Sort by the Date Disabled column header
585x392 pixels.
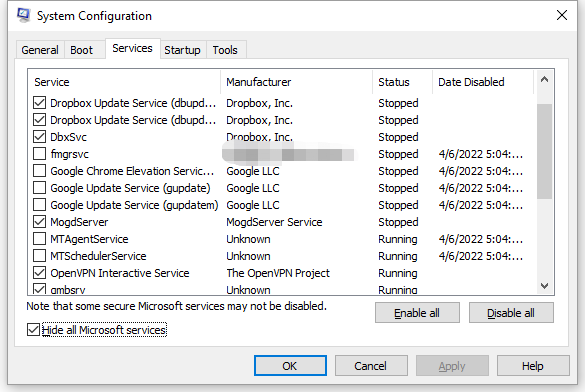pyautogui.click(x=483, y=82)
